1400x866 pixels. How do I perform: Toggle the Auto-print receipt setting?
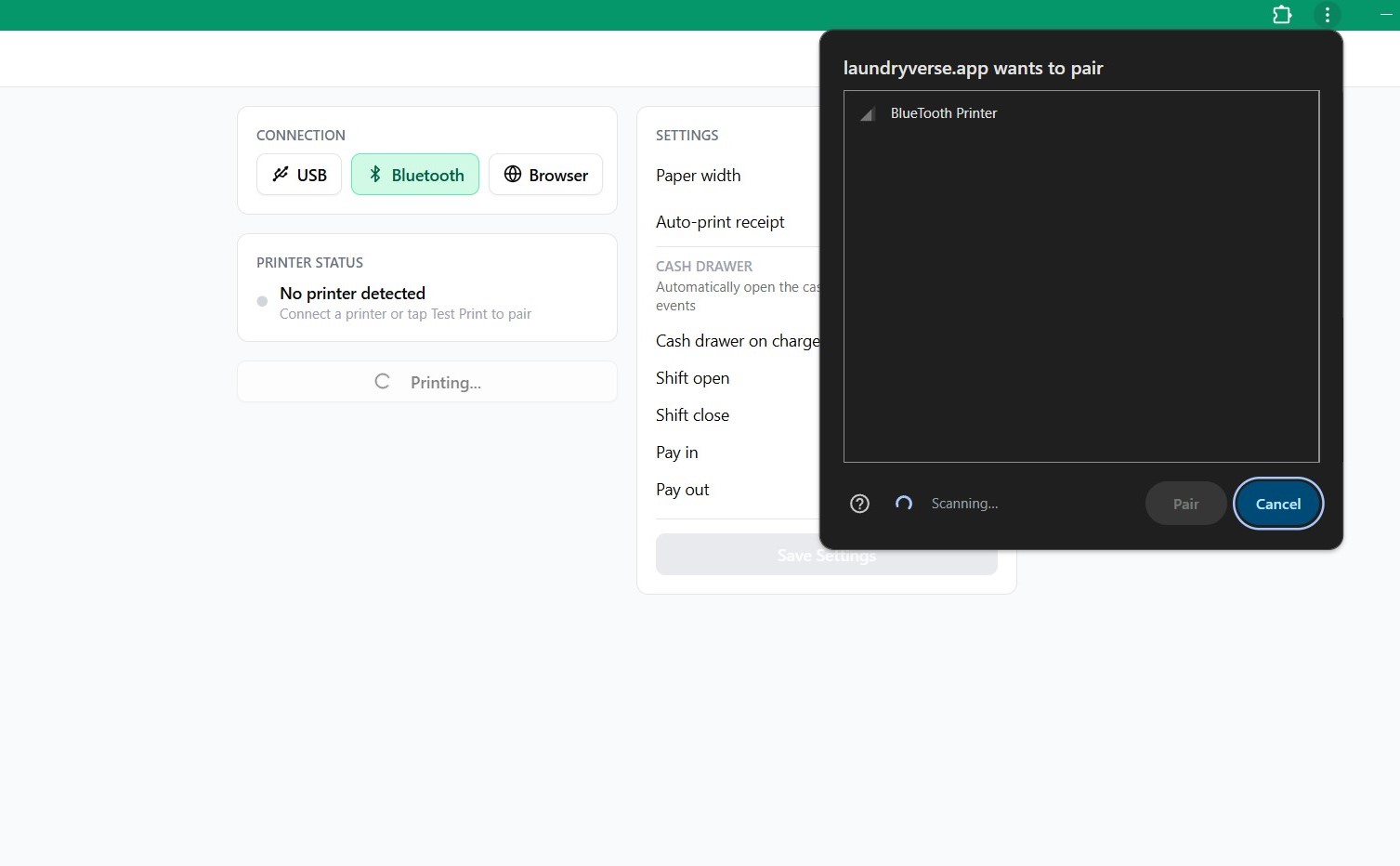[720, 222]
